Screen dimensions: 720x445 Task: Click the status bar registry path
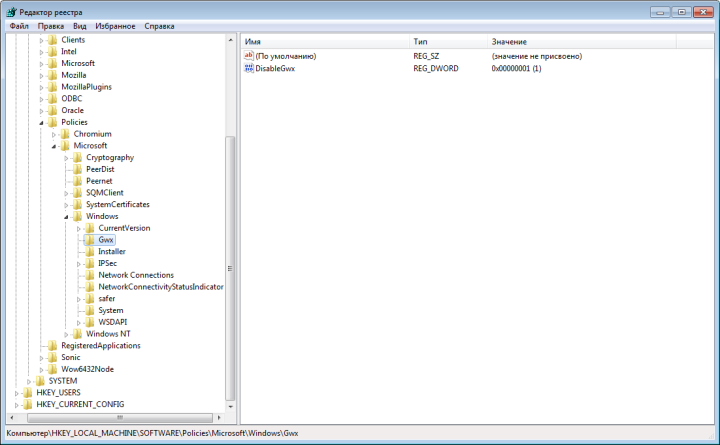click(152, 433)
